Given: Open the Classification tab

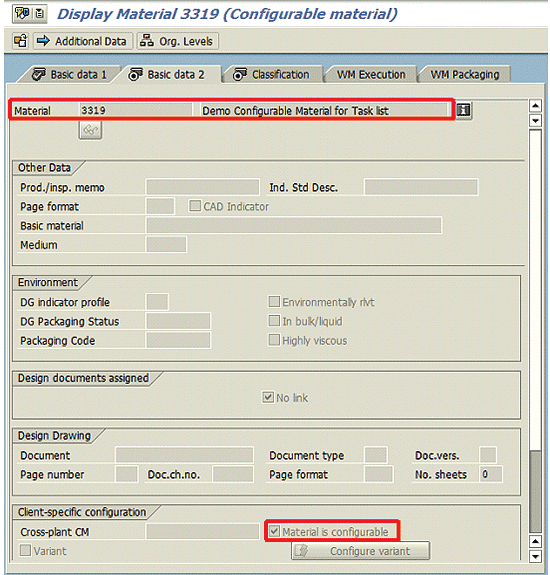Looking at the screenshot, I should [x=272, y=74].
